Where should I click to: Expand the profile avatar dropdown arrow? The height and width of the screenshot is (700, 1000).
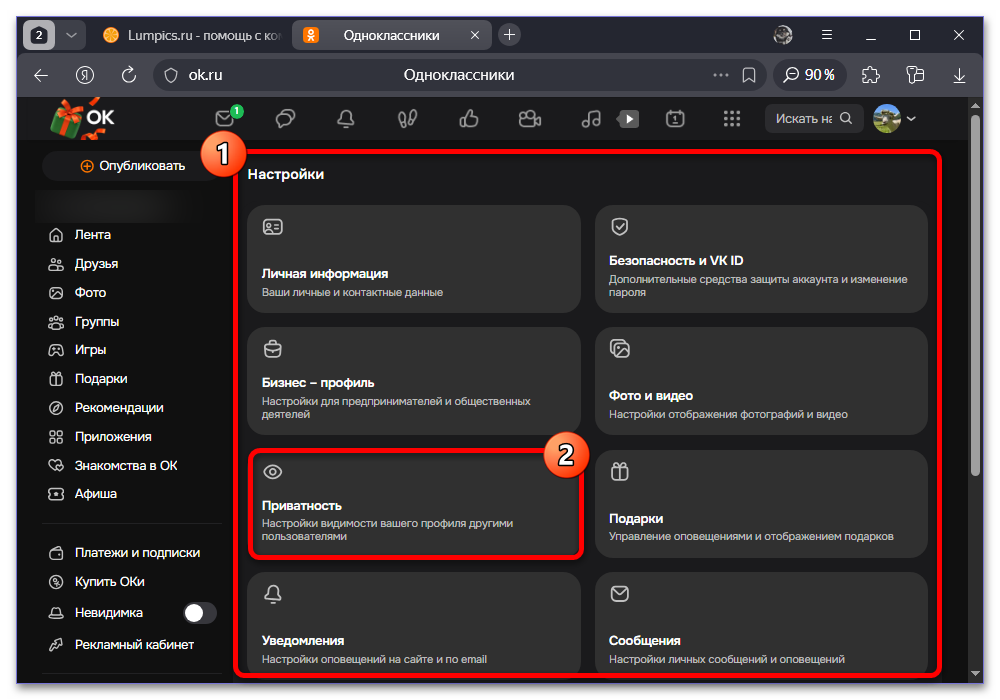911,119
